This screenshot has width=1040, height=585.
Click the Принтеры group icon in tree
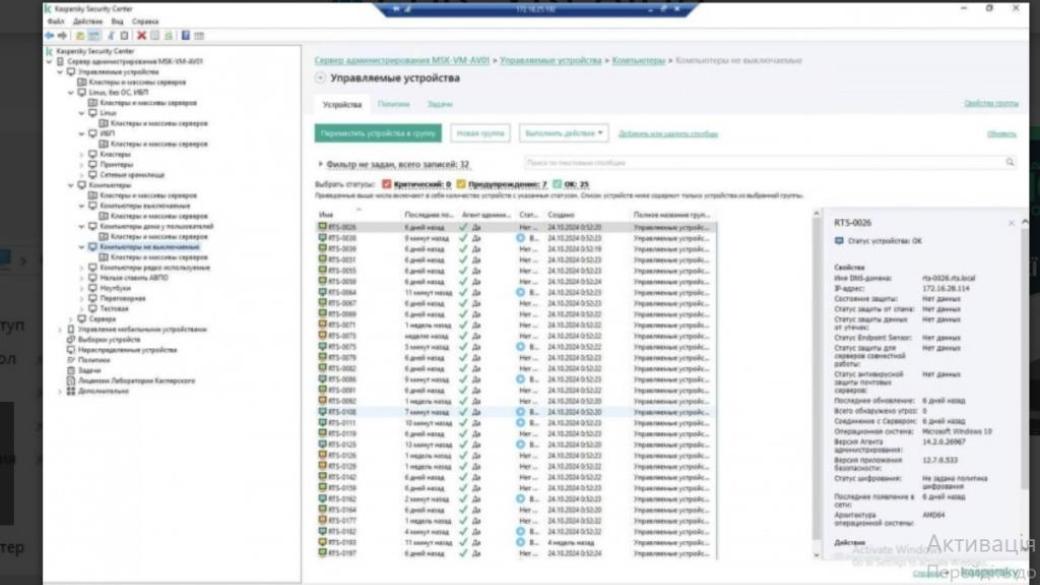[x=93, y=164]
